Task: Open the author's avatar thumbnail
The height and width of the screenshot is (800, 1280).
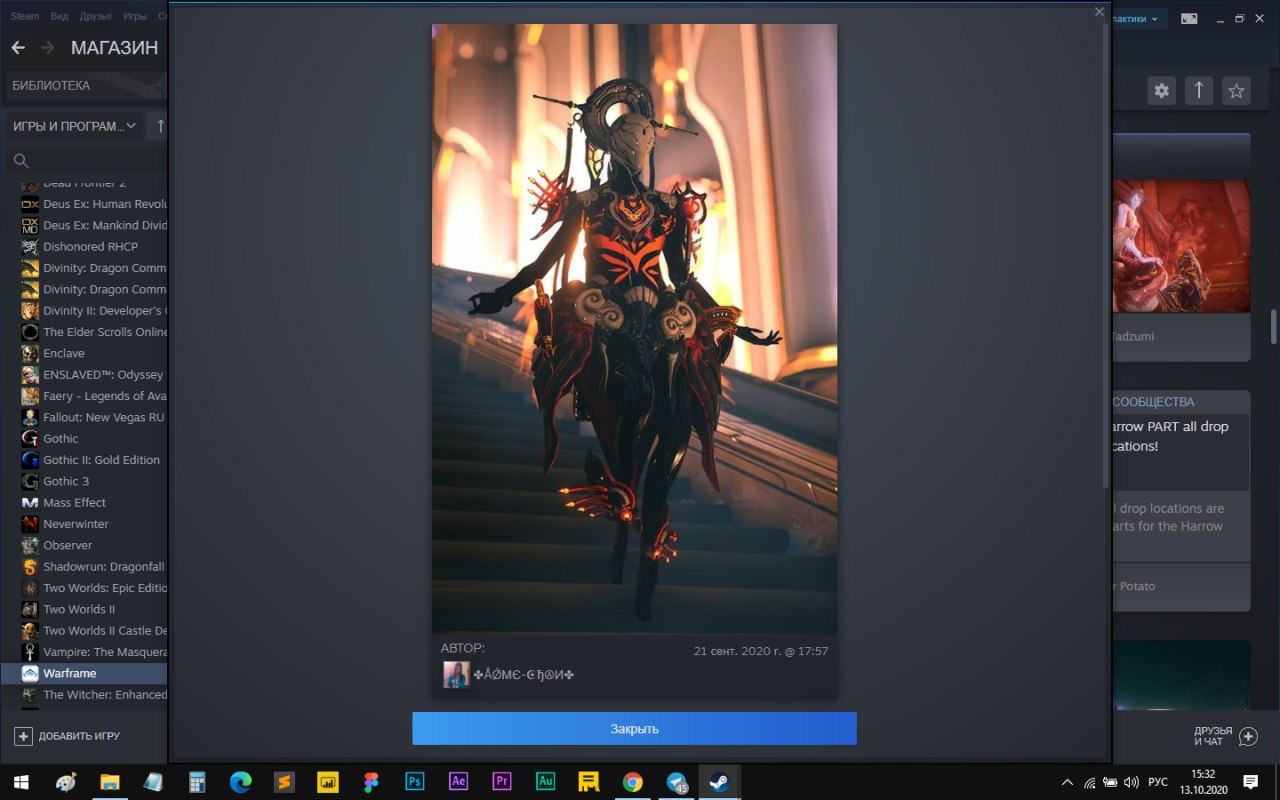Action: pyautogui.click(x=456, y=675)
